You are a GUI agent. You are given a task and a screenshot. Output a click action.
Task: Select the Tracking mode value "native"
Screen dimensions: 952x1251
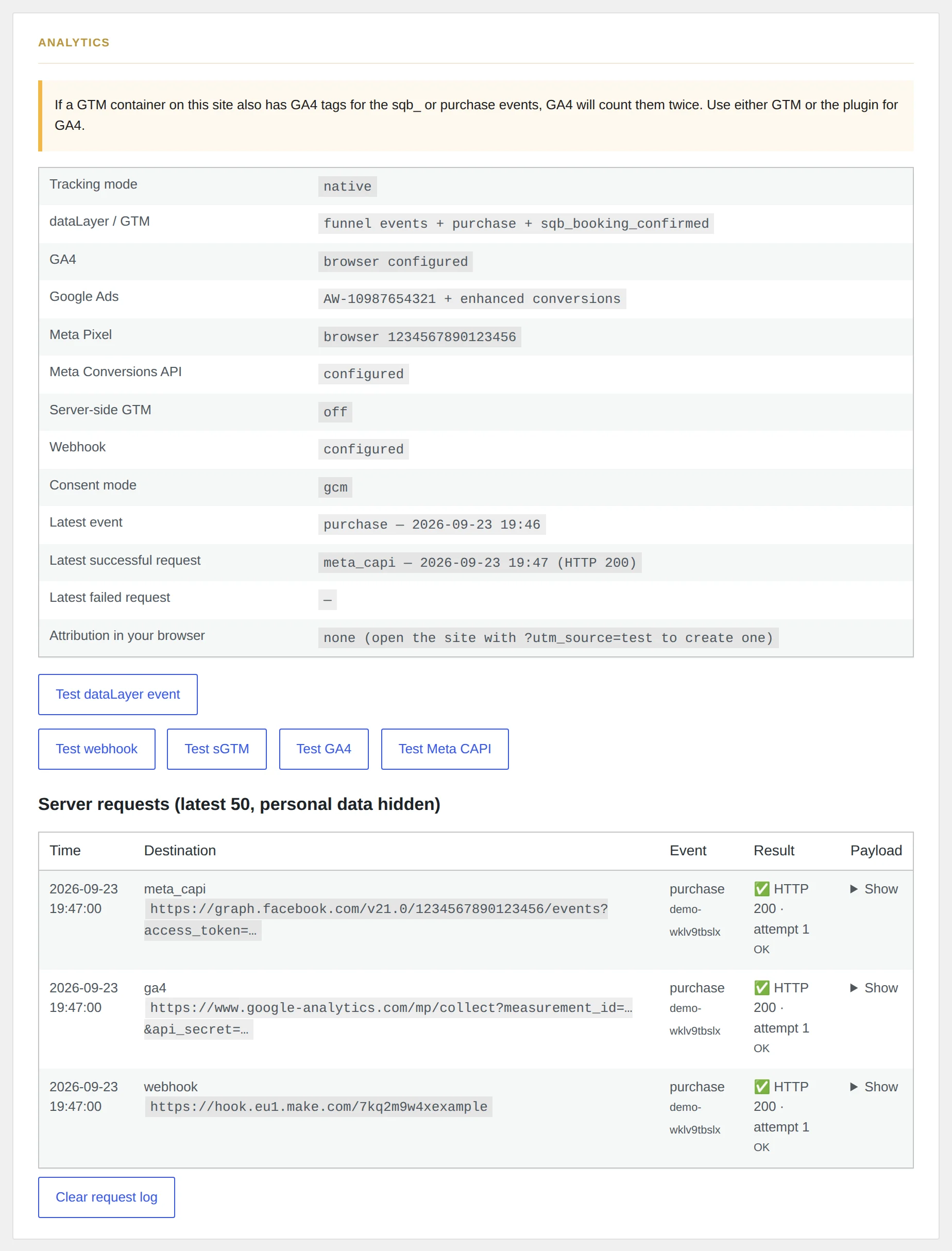tap(347, 187)
